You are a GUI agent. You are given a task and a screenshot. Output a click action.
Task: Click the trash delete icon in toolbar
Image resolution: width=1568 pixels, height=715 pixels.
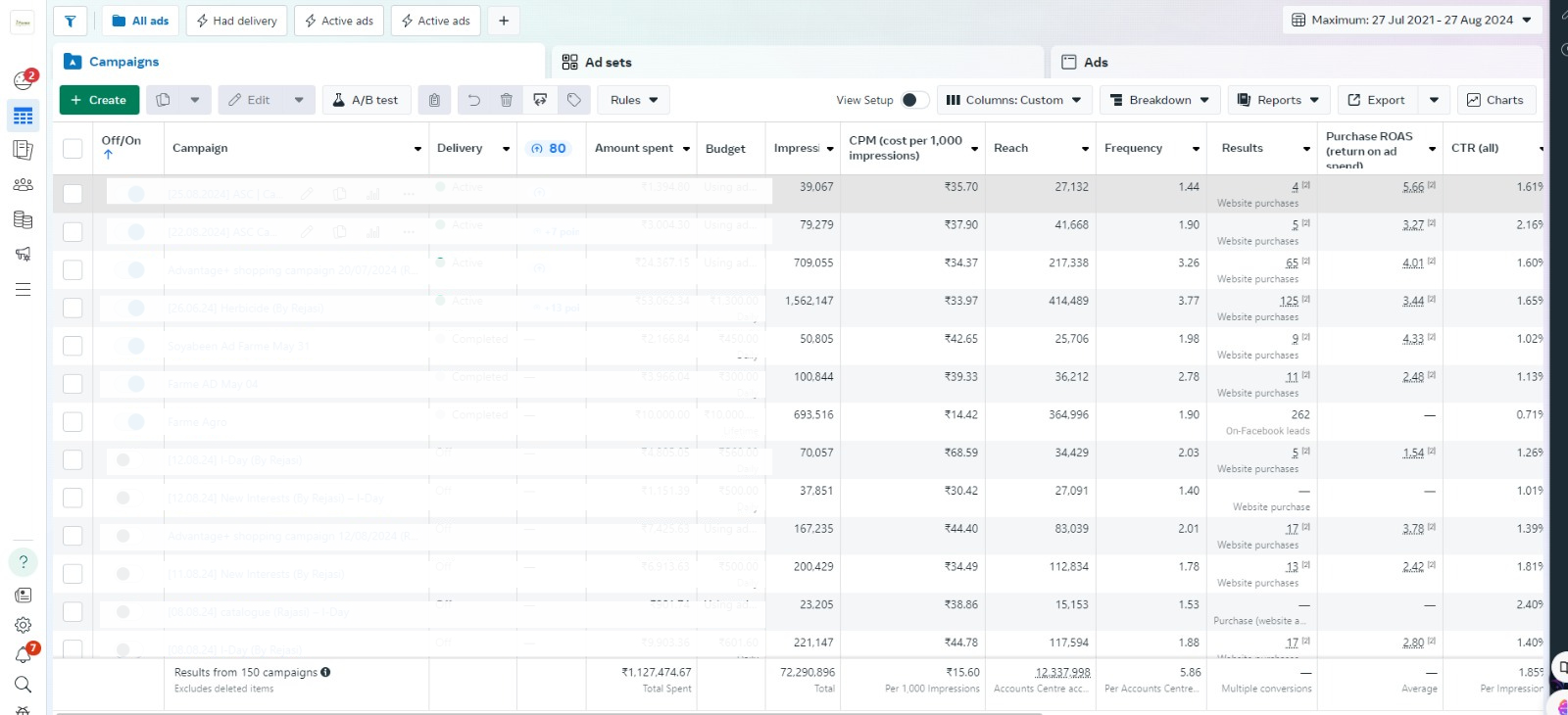[506, 100]
